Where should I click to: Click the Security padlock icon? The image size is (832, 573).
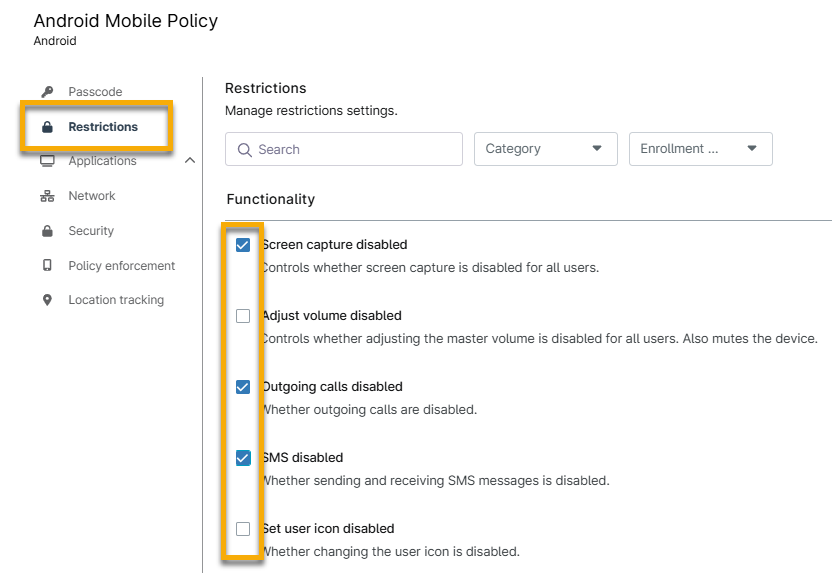(x=47, y=231)
